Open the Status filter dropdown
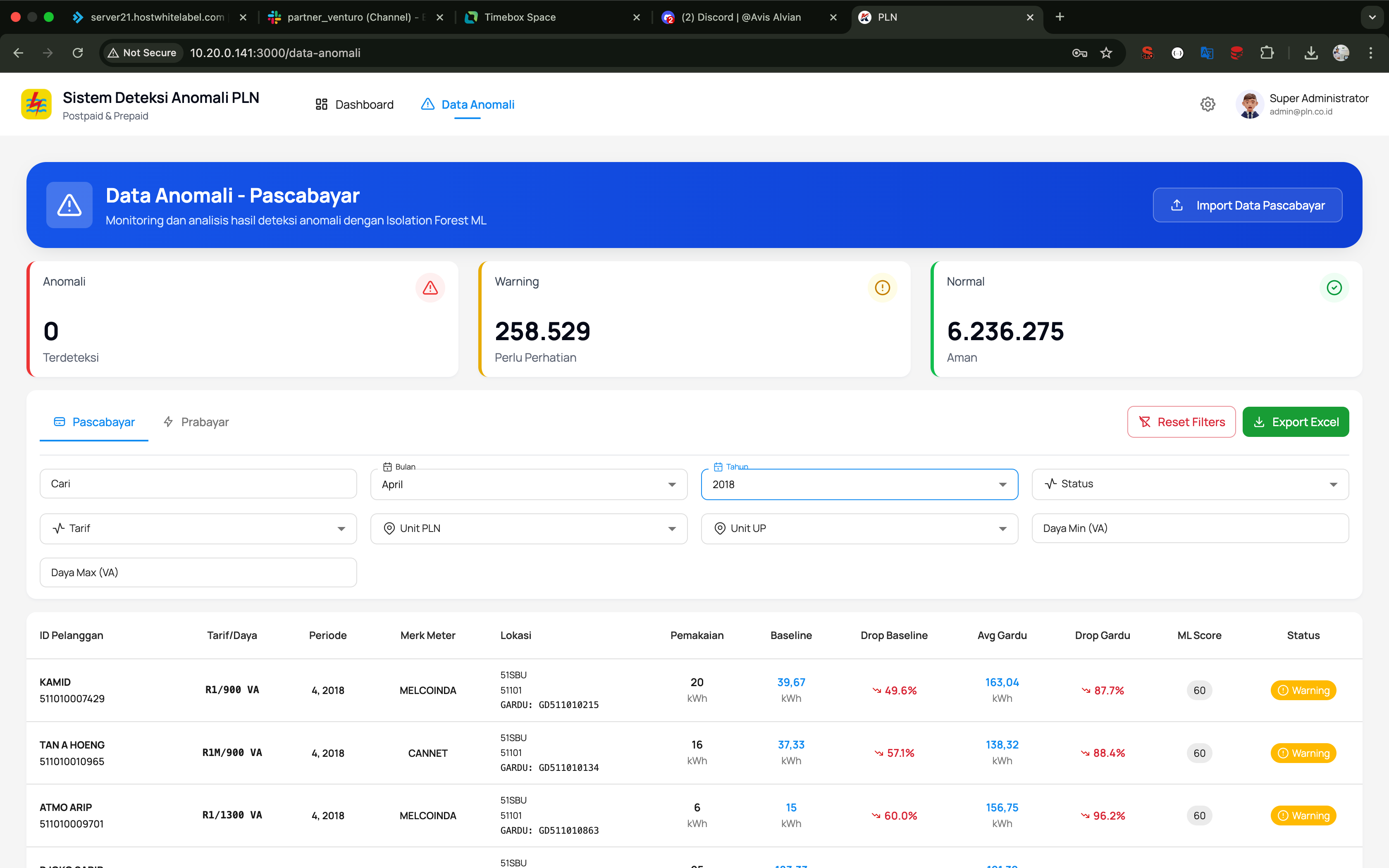The image size is (1389, 868). [1189, 484]
